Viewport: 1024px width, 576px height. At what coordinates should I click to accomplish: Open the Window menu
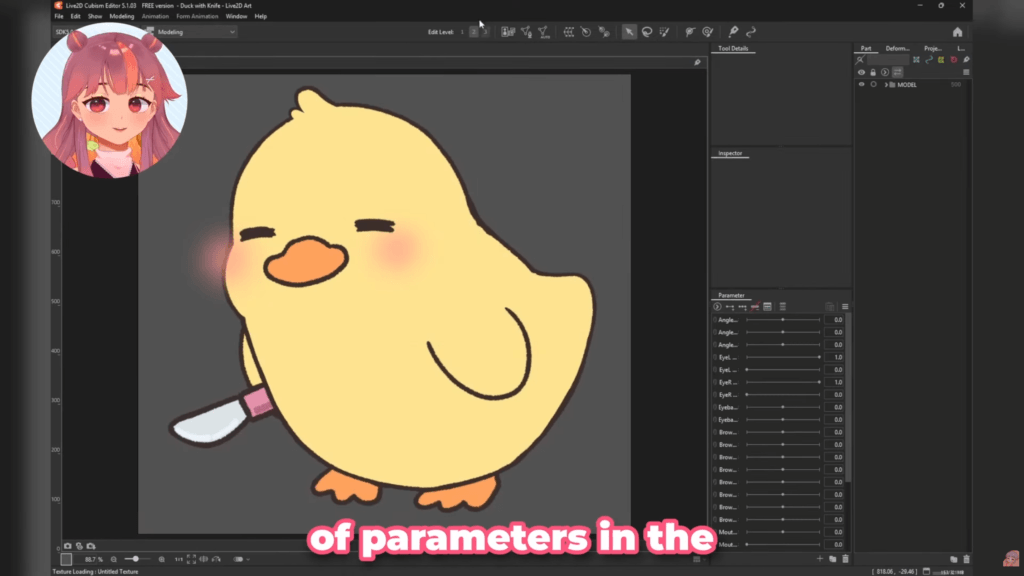[236, 16]
